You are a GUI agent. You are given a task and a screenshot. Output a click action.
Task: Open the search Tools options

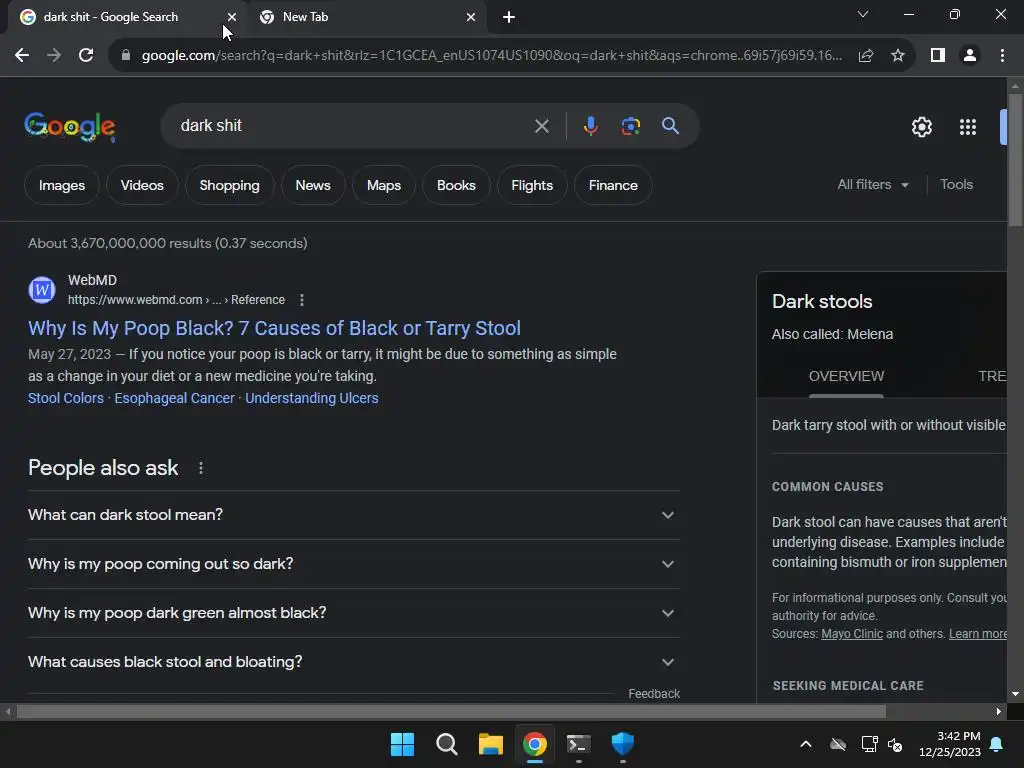point(956,185)
